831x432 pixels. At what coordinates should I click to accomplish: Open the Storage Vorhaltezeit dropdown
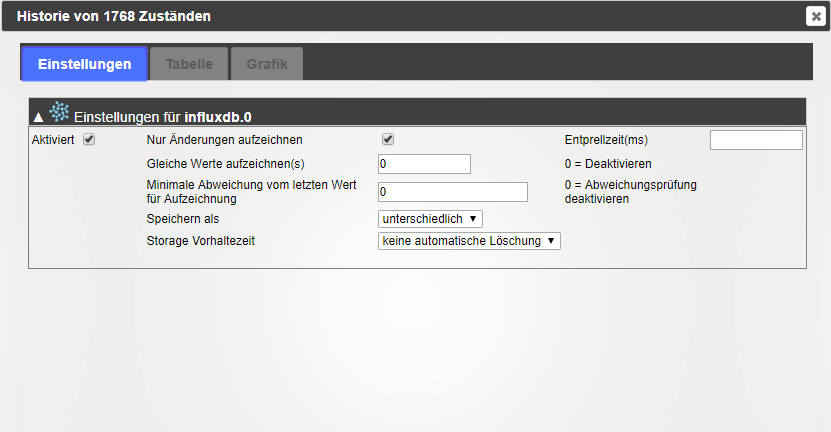(469, 241)
